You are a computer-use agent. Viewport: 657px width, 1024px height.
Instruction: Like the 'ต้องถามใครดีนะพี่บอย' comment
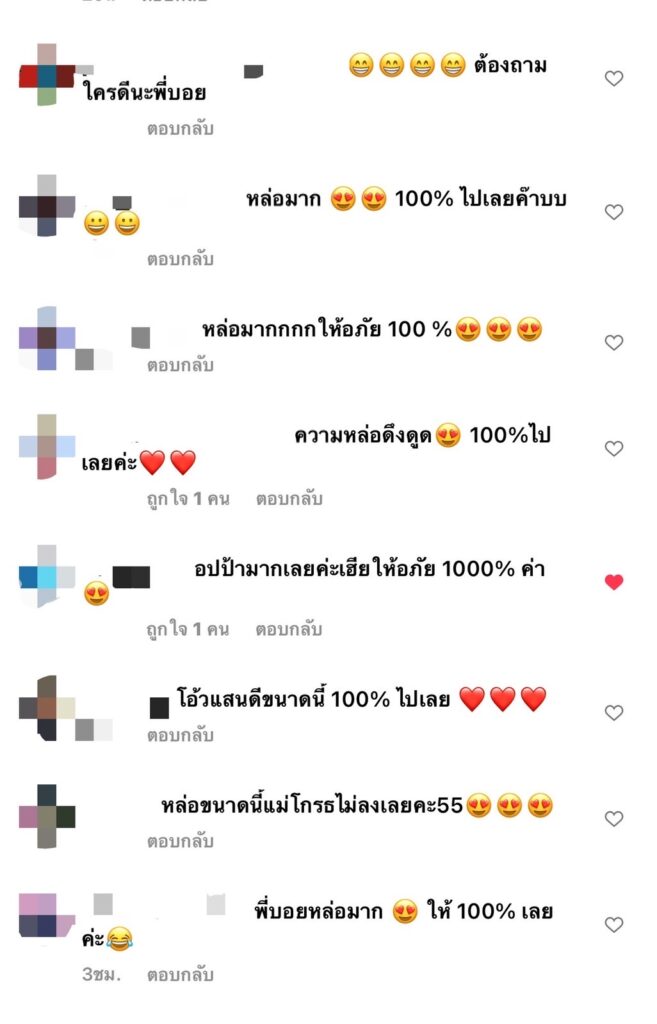click(x=613, y=78)
